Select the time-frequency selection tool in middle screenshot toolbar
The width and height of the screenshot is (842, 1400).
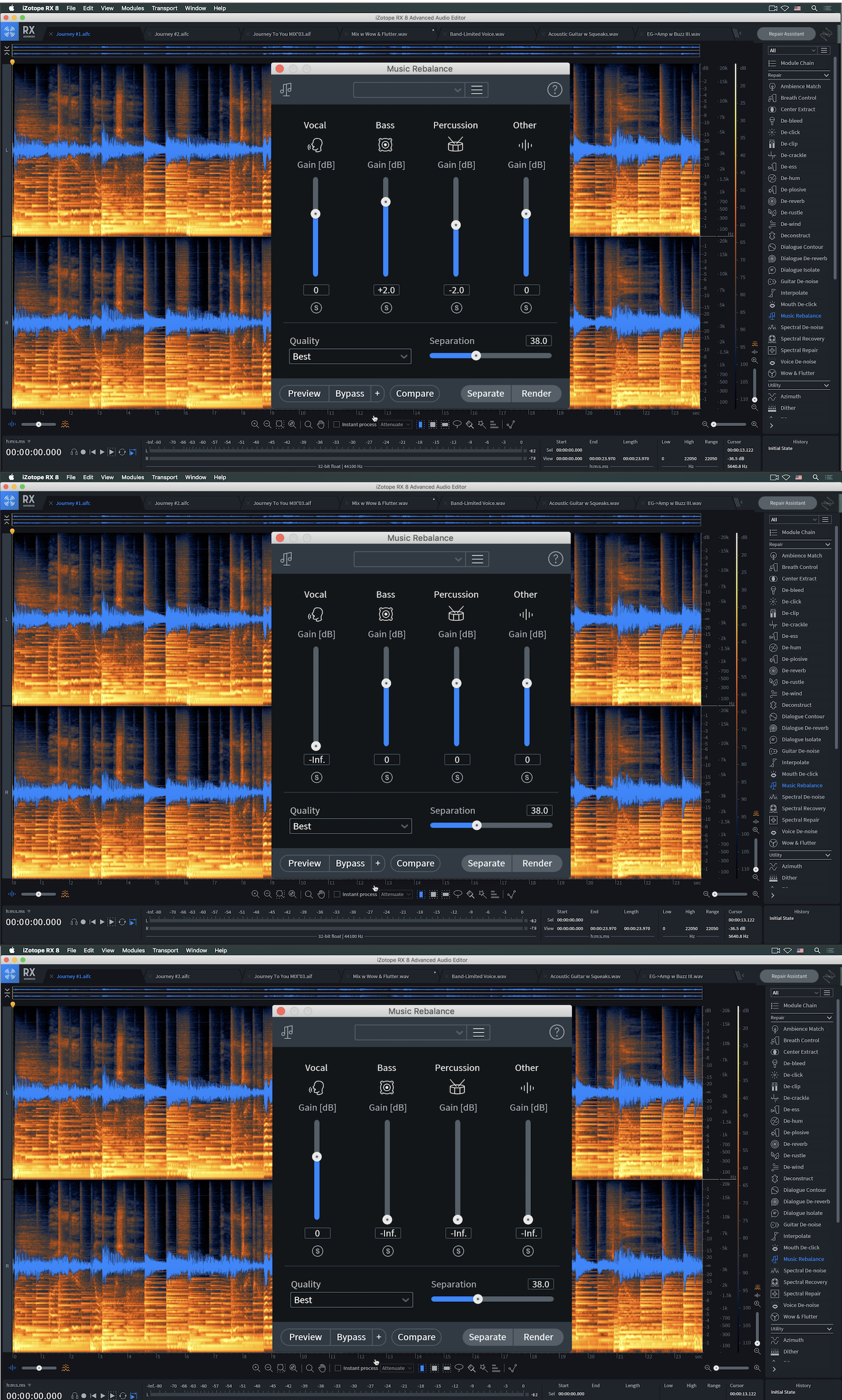(433, 894)
